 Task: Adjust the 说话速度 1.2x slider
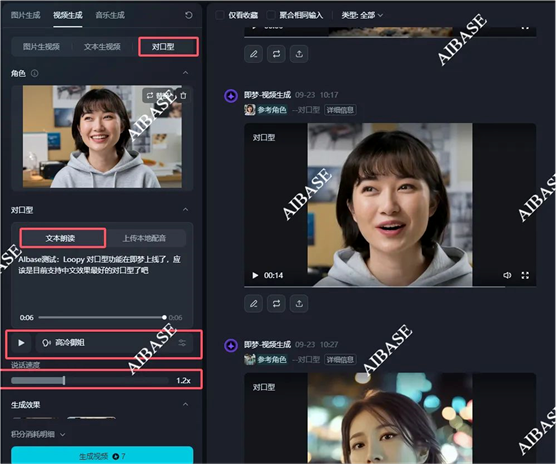point(90,380)
